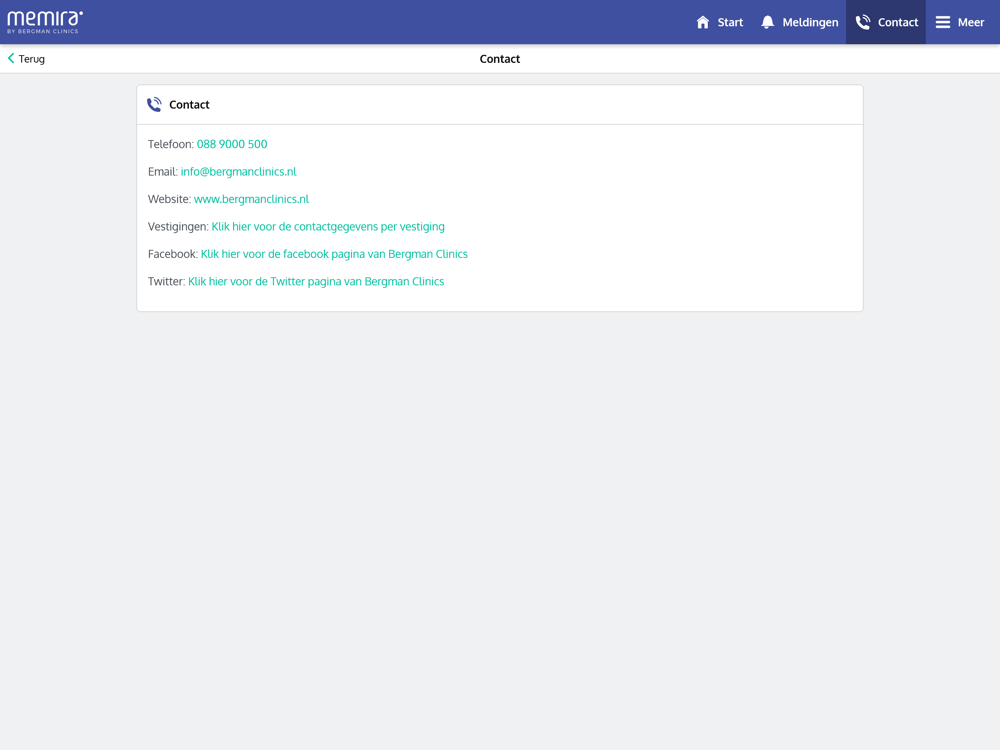Click the Email: label

[163, 172]
